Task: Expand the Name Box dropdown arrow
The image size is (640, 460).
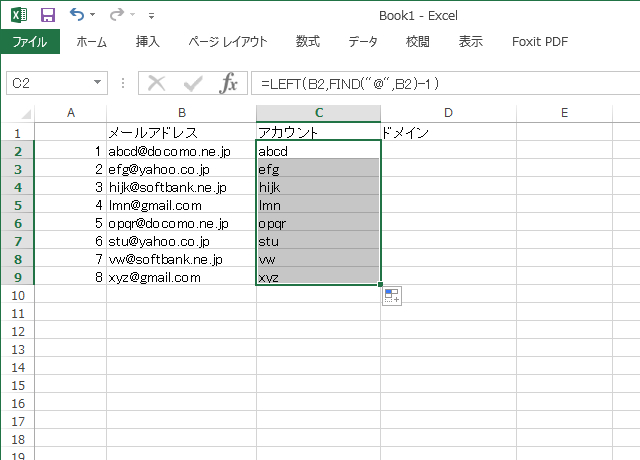Action: pos(97,83)
